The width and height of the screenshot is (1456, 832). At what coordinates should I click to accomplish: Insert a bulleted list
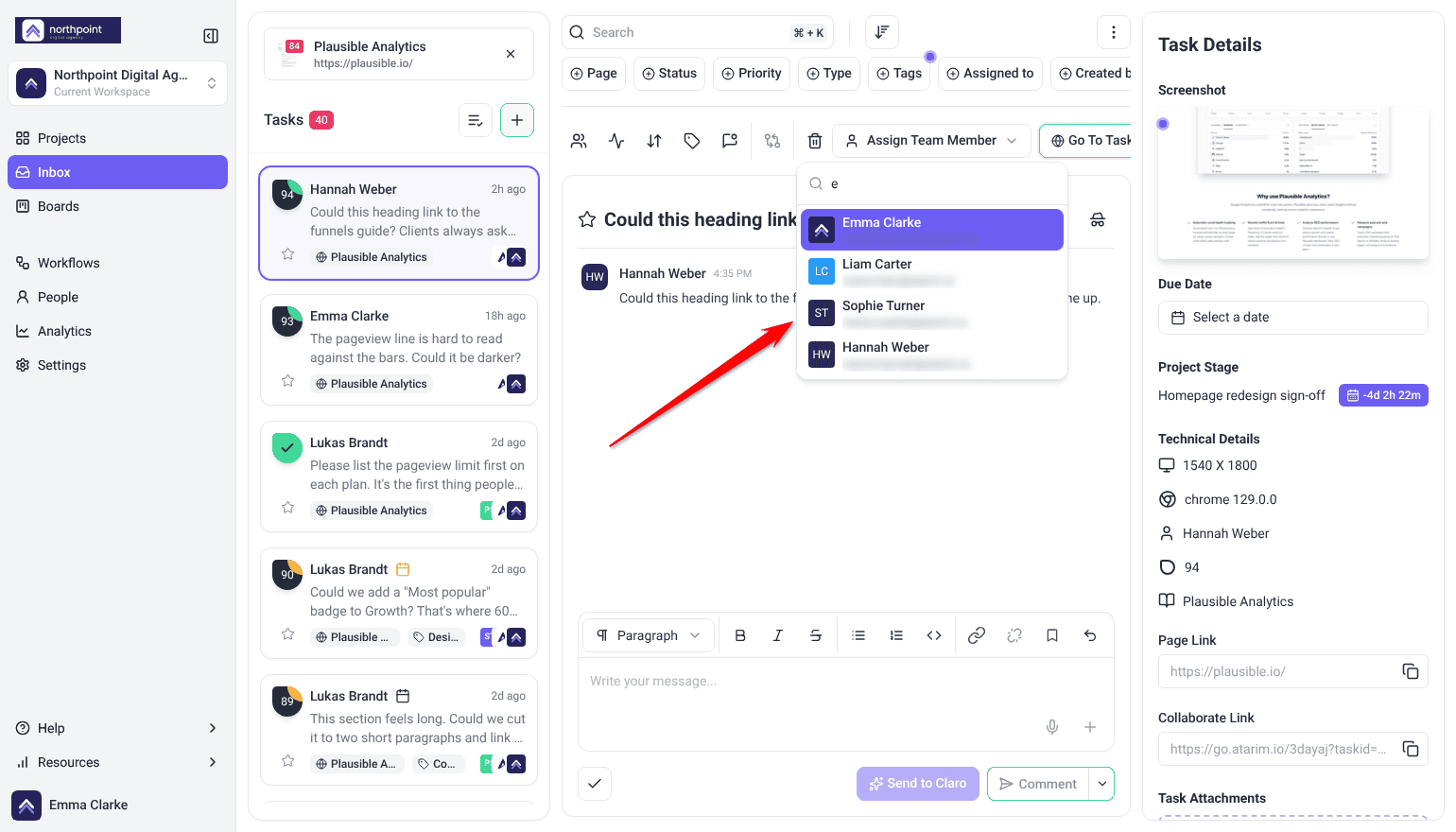click(x=858, y=635)
